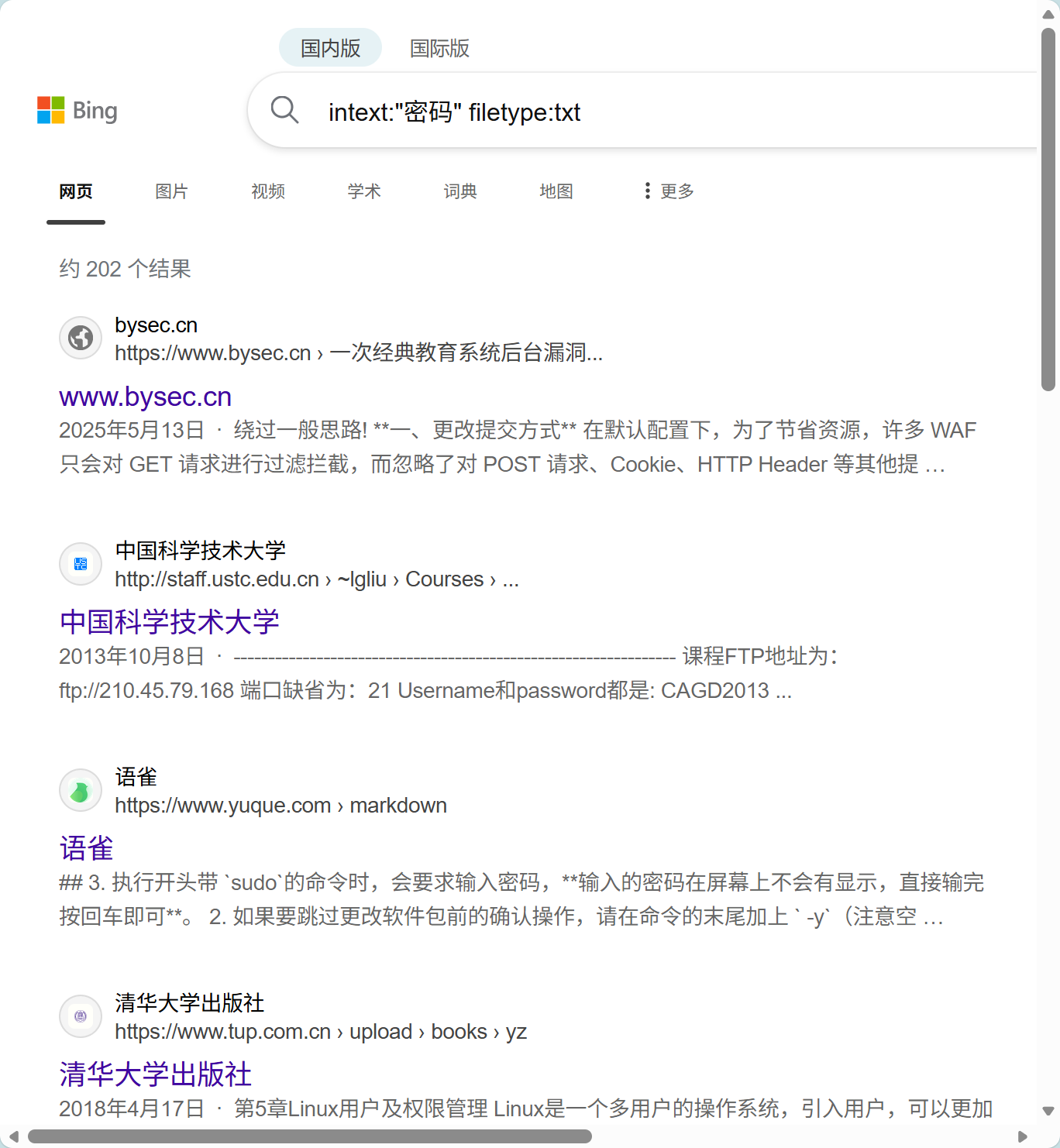
Task: Click the 语雀 green favicon
Action: point(81,790)
